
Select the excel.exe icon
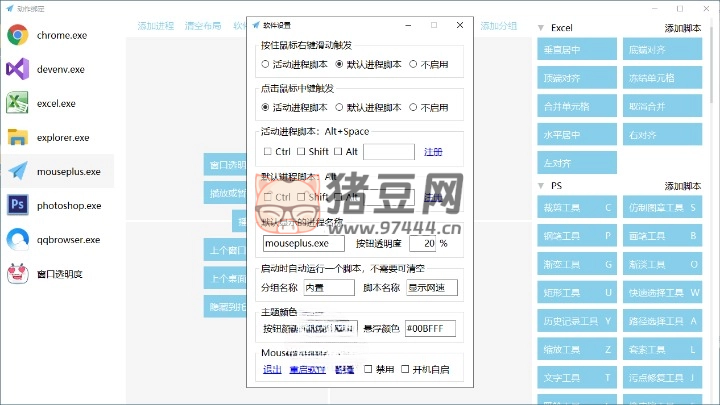click(x=17, y=104)
